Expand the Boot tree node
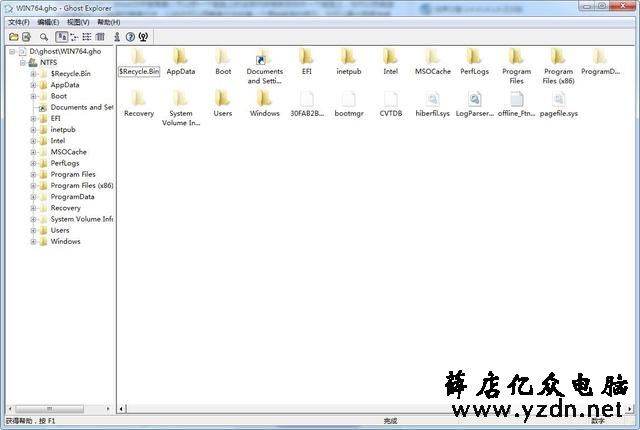Viewport: 640px width, 430px height. pos(33,96)
